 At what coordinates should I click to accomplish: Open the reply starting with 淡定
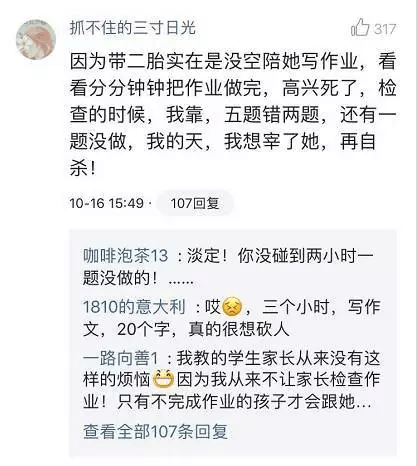click(228, 267)
